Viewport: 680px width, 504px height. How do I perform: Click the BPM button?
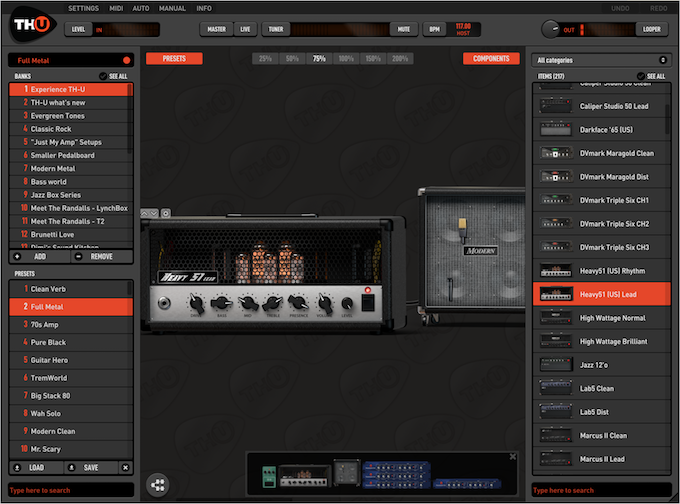tap(435, 29)
